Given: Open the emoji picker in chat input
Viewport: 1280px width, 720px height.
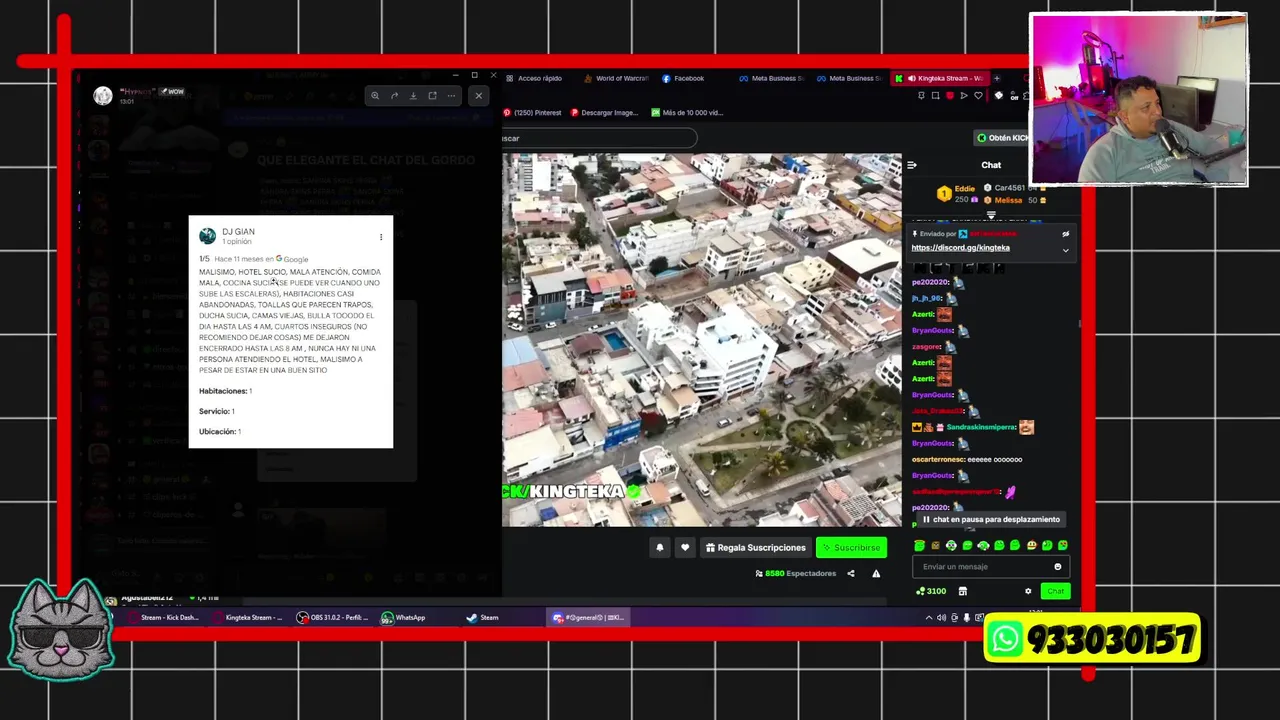Looking at the screenshot, I should [1057, 567].
